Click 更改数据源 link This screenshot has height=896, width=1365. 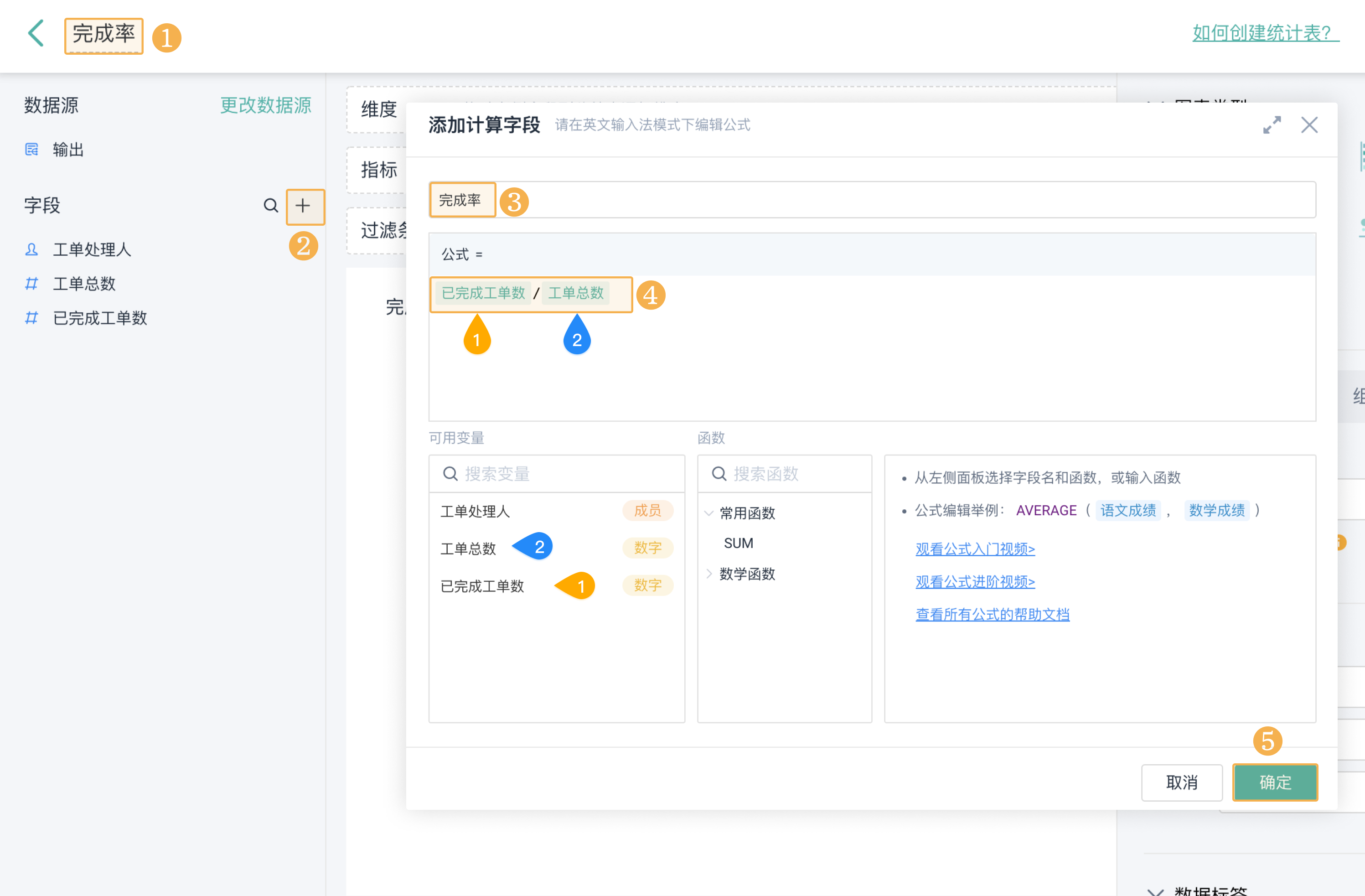(x=265, y=105)
